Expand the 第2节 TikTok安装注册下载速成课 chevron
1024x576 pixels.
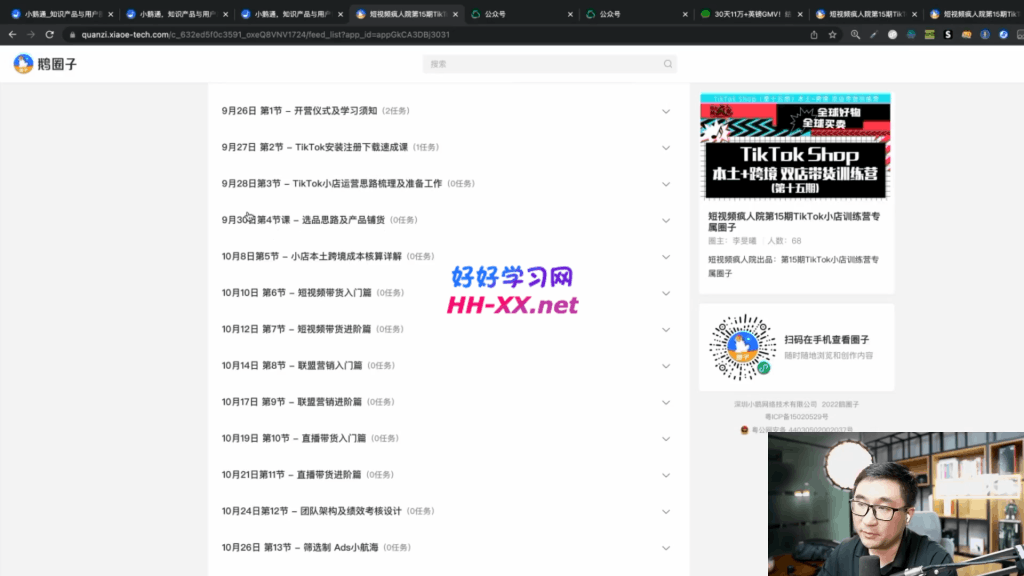pyautogui.click(x=665, y=148)
